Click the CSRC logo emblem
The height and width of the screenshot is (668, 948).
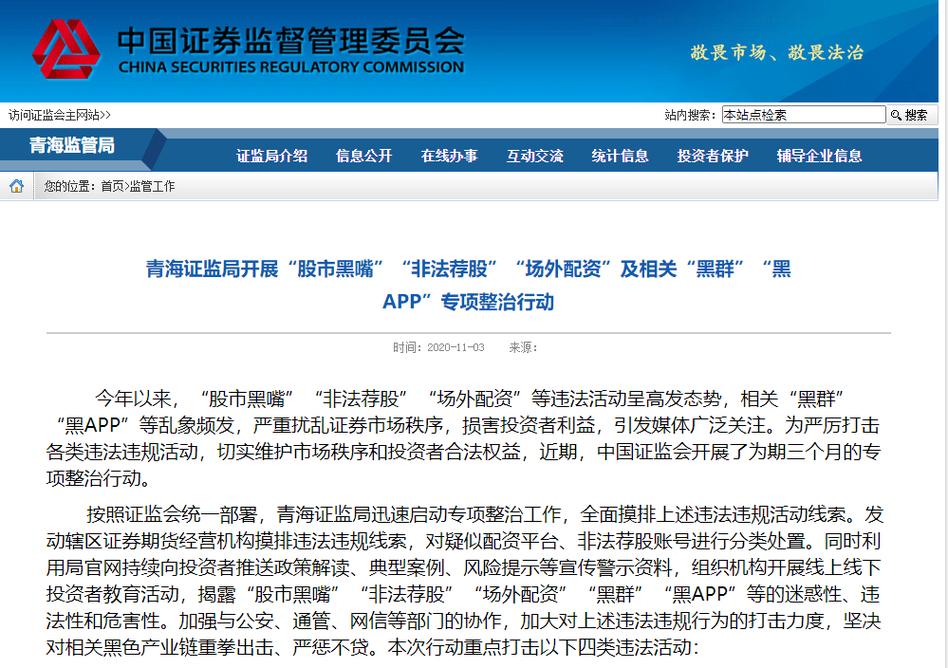point(66,49)
